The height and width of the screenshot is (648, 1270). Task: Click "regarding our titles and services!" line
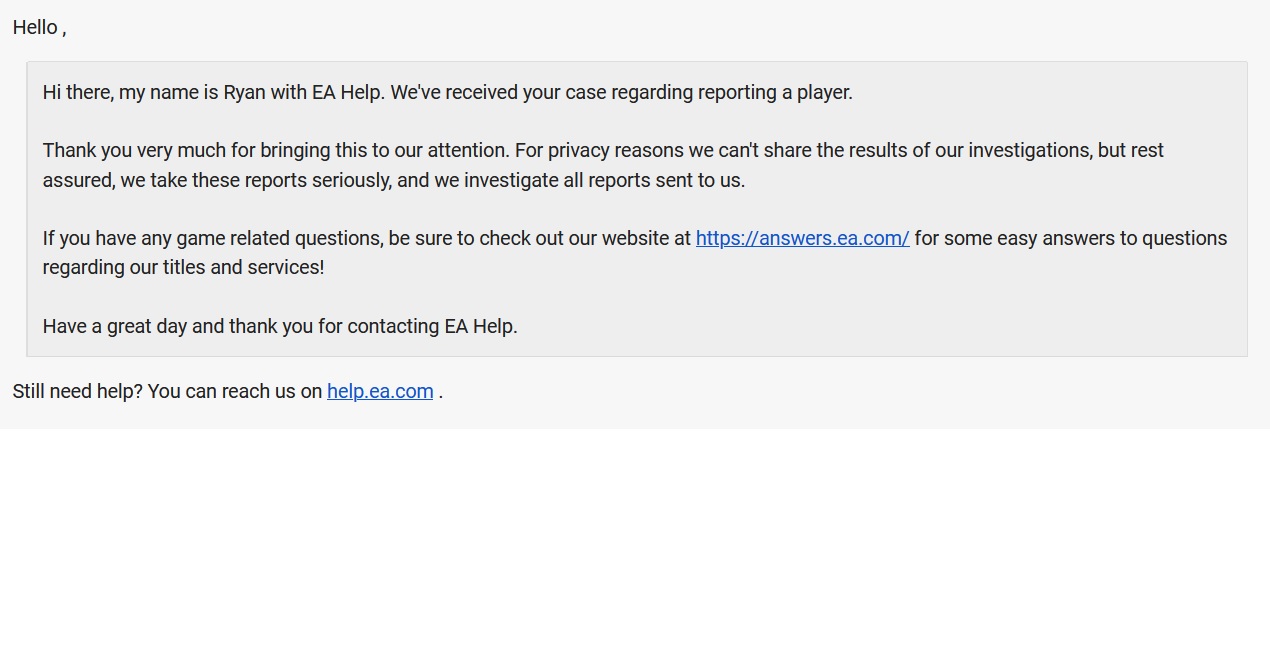pos(183,268)
